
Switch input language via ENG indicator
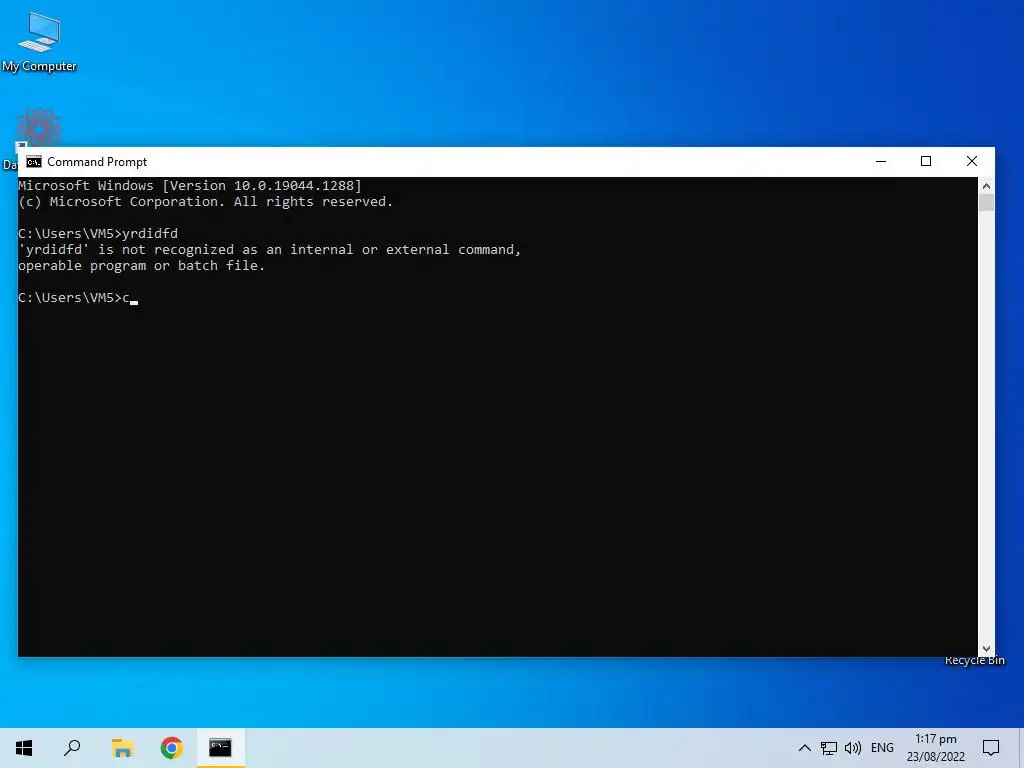(x=882, y=748)
